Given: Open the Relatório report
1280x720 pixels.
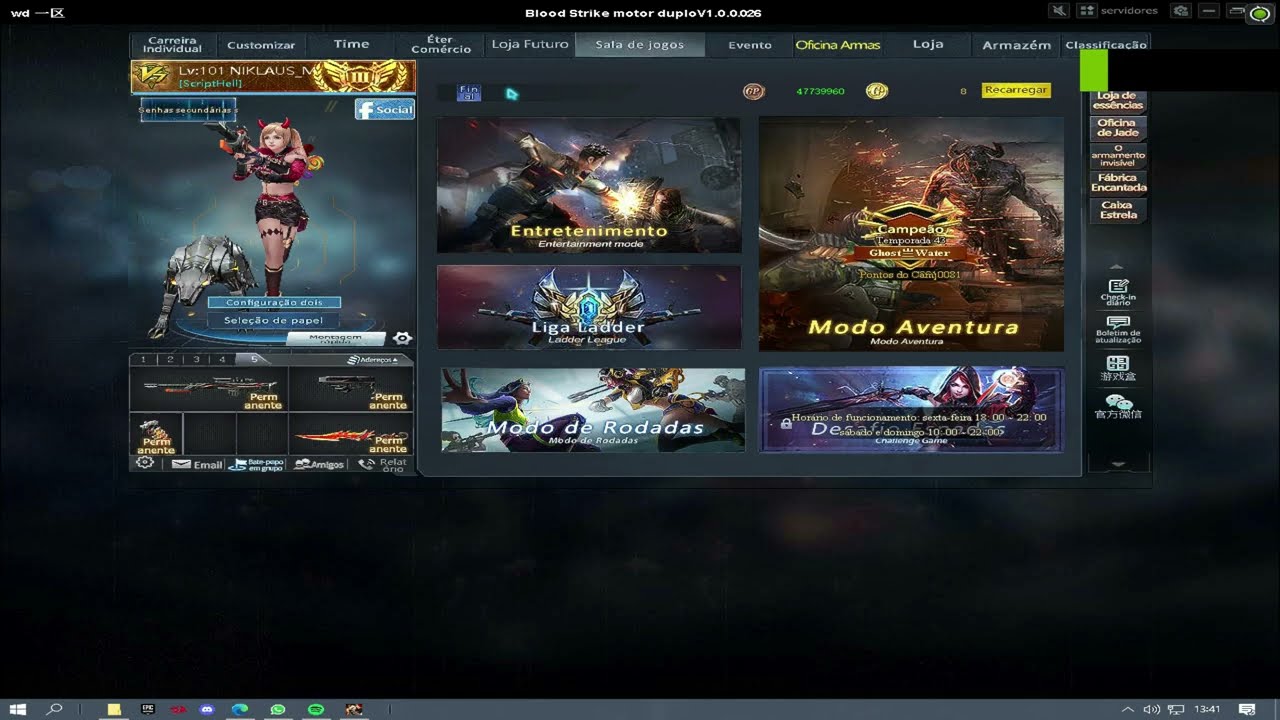Looking at the screenshot, I should click(x=383, y=464).
